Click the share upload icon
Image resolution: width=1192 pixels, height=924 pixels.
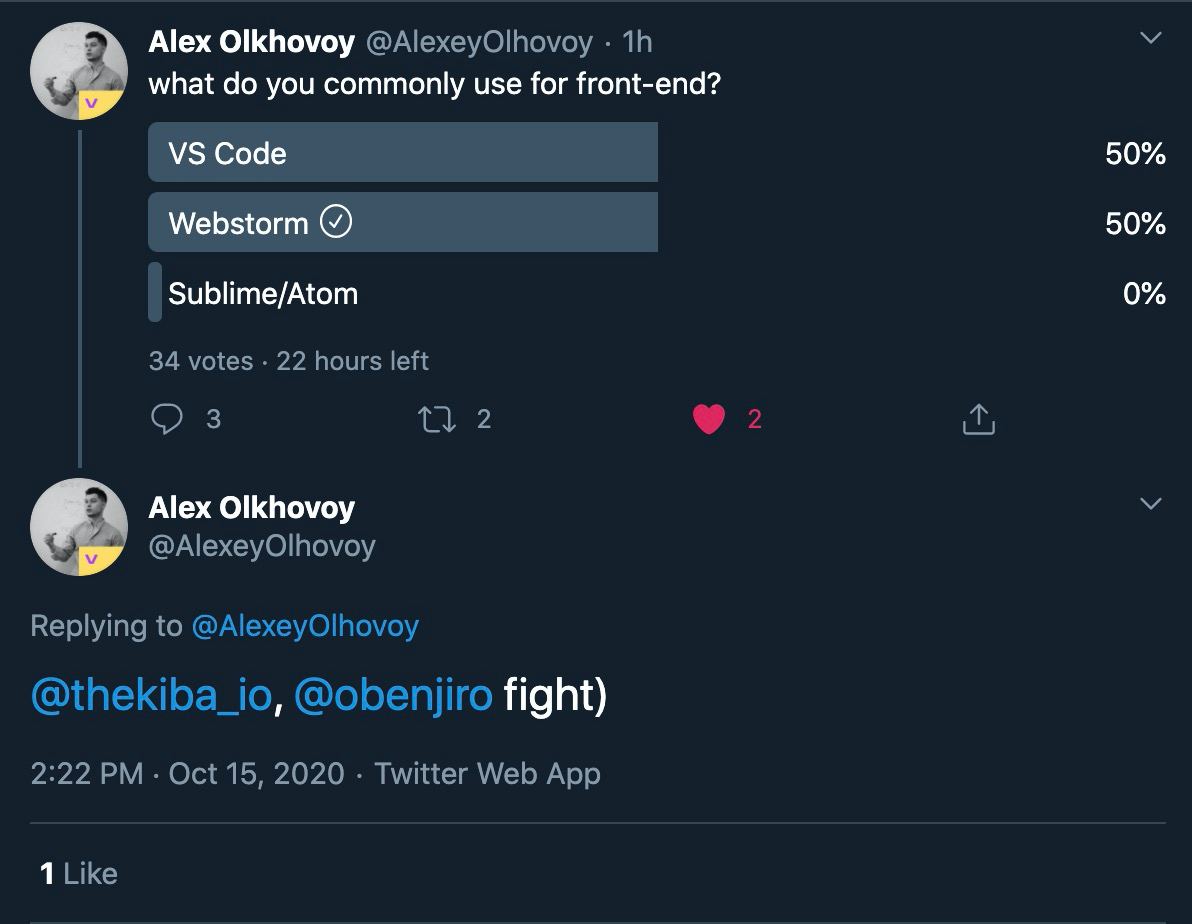coord(978,420)
